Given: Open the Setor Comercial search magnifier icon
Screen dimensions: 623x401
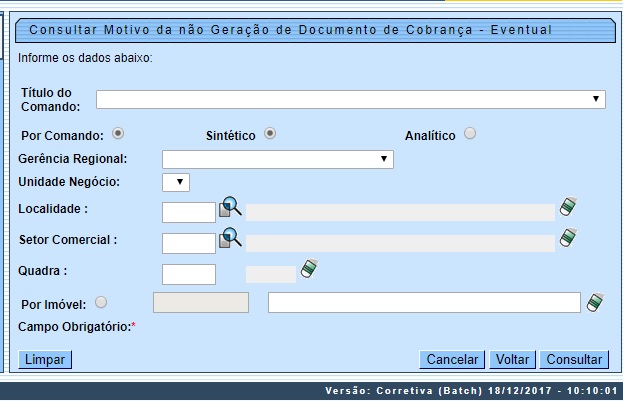Looking at the screenshot, I should (x=230, y=238).
